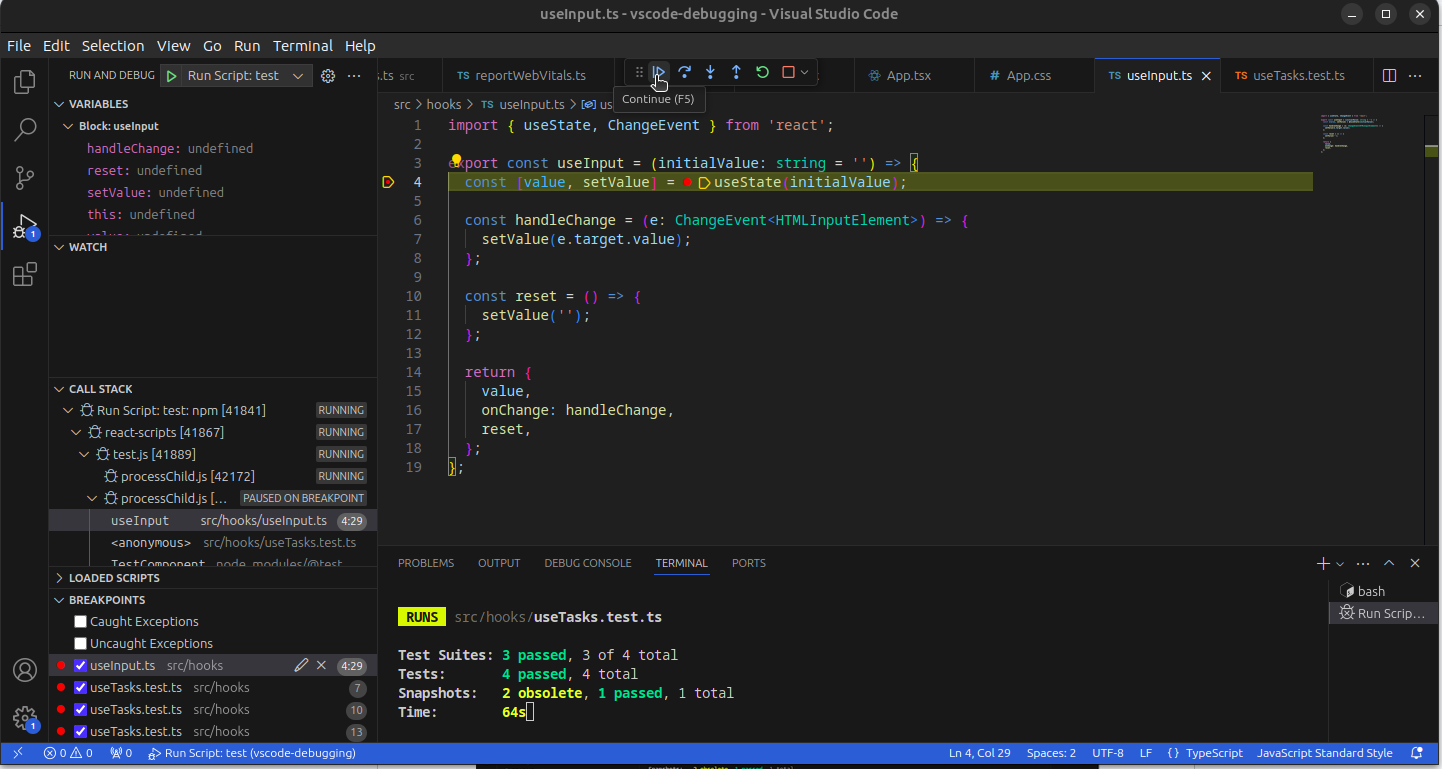Screen dimensions: 1442x769
Task: Open the Search view in activity bar
Action: [x=25, y=129]
